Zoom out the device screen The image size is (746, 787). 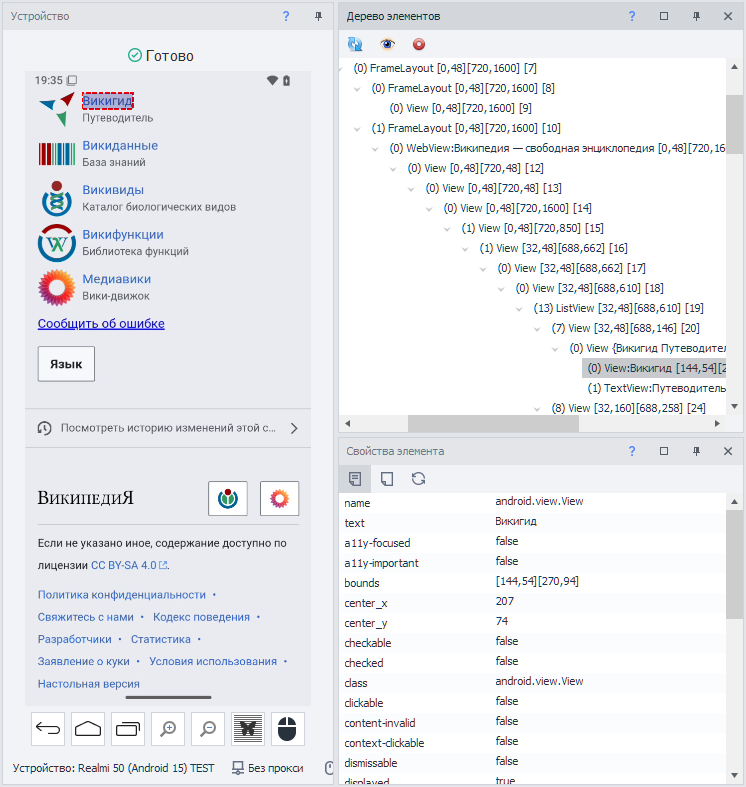[x=208, y=729]
